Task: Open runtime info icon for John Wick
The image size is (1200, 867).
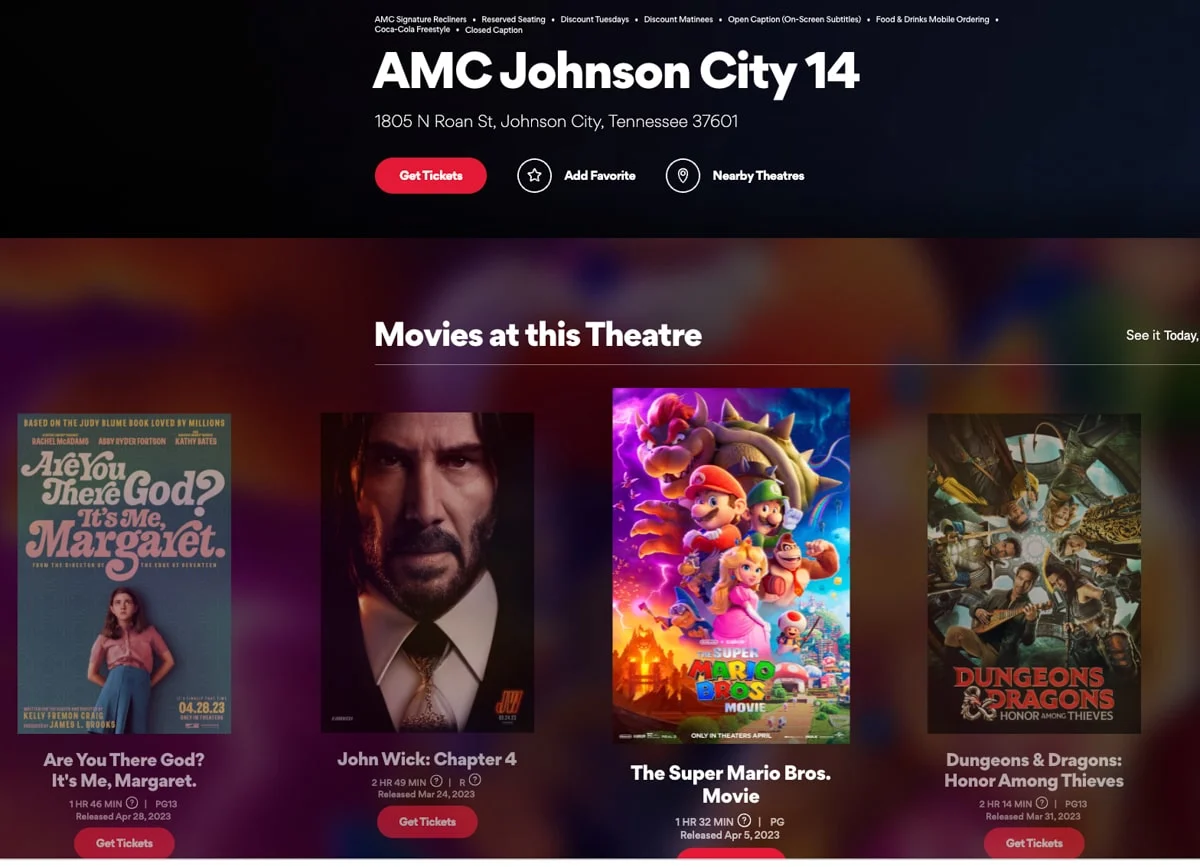Action: pos(436,781)
